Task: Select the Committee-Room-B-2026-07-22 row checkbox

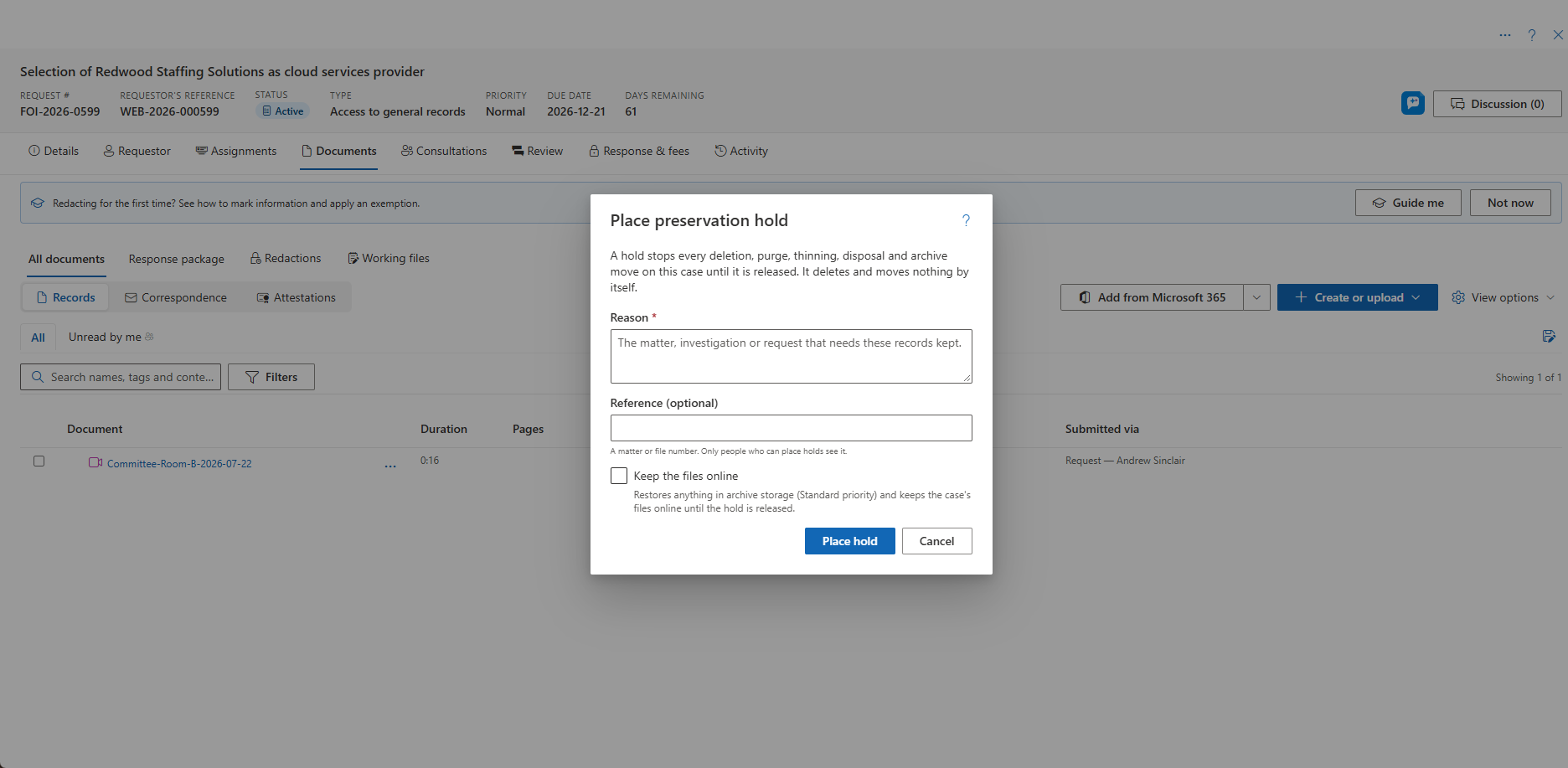Action: coord(39,461)
